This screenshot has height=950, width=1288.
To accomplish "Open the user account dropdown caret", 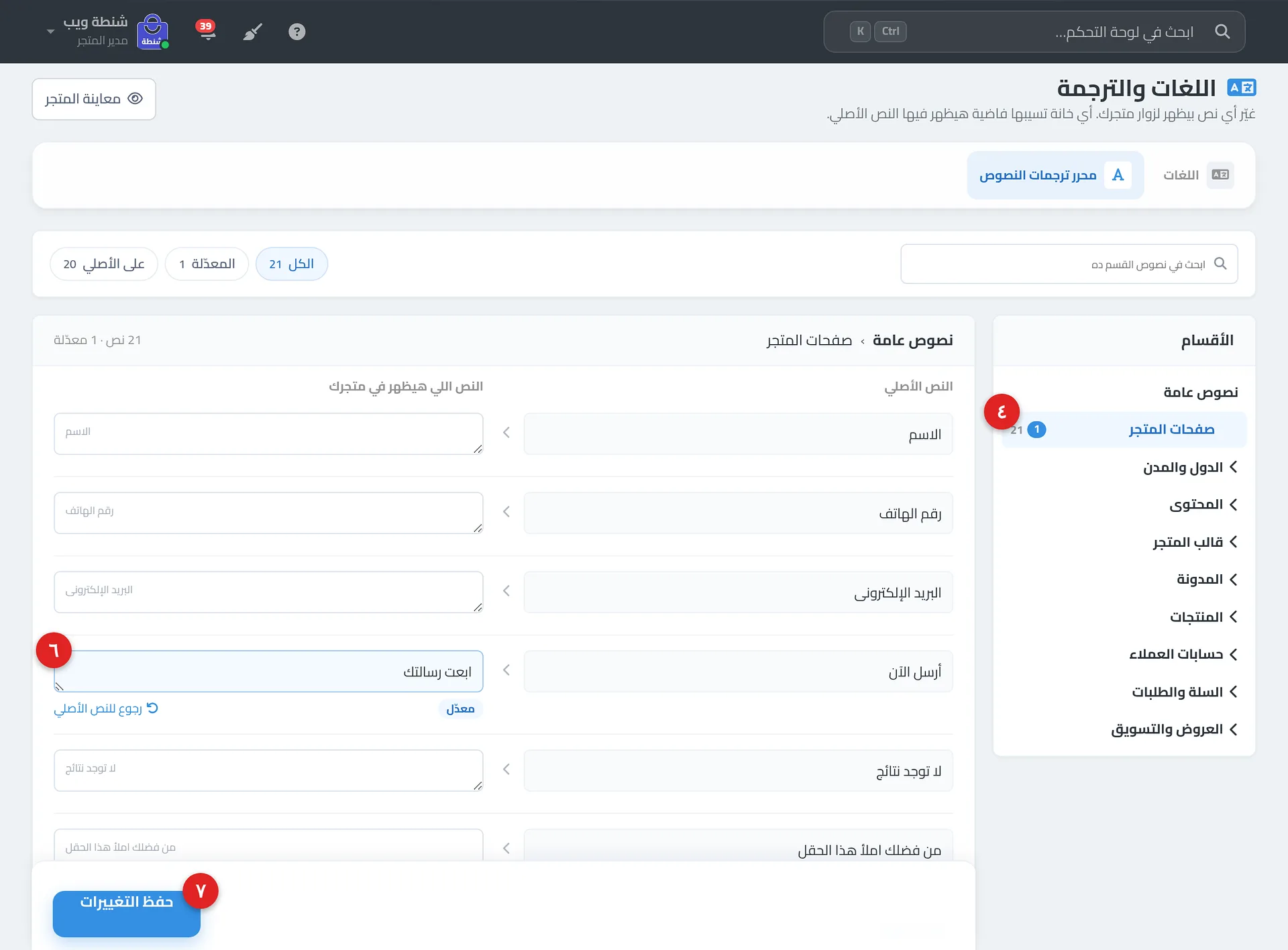I will 50,32.
